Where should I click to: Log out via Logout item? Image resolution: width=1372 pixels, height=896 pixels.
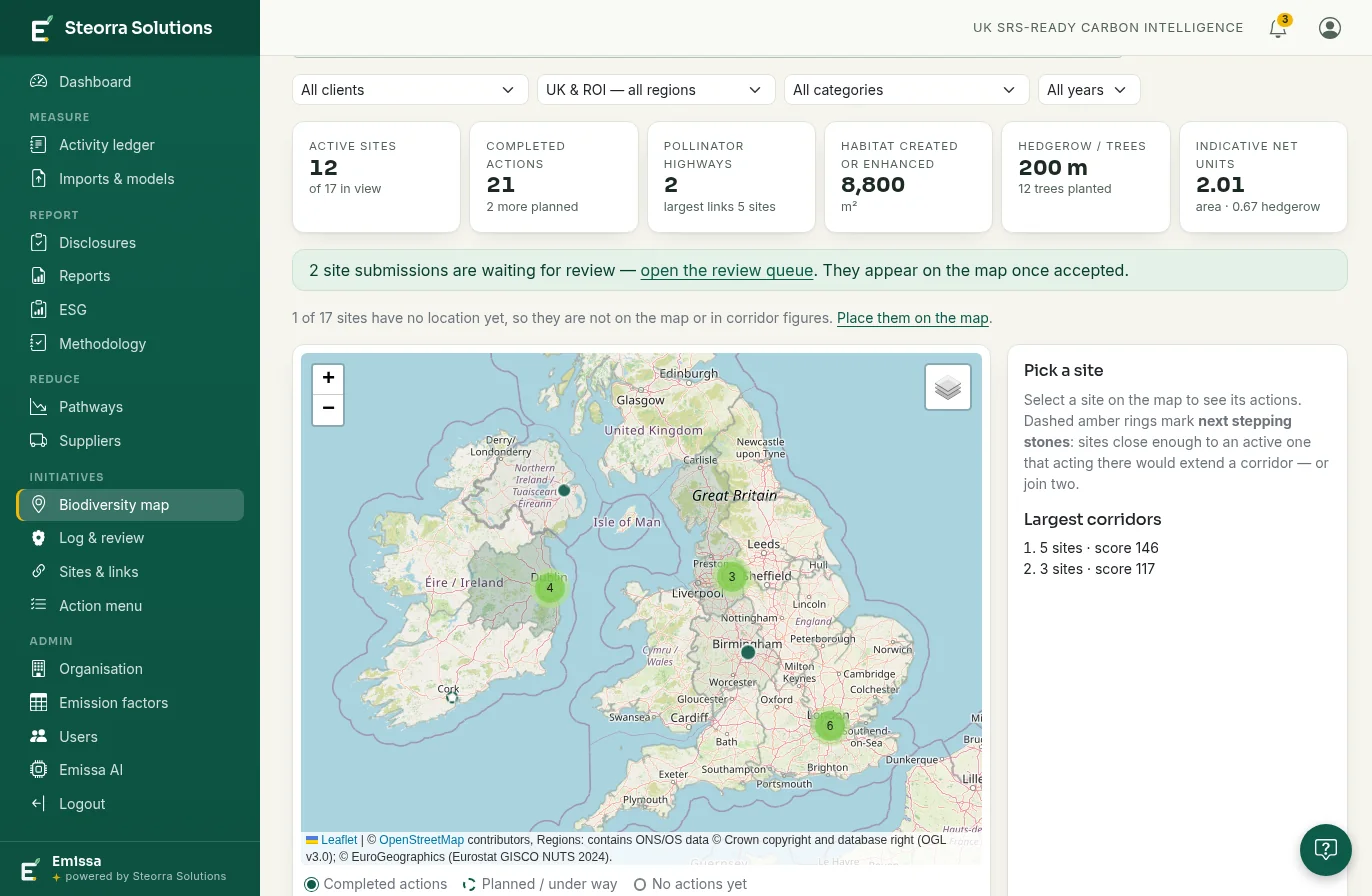point(130,804)
